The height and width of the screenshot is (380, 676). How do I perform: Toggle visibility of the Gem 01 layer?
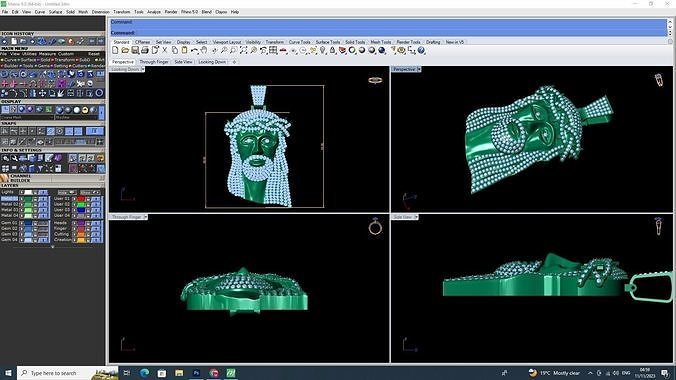pyautogui.click(x=22, y=223)
